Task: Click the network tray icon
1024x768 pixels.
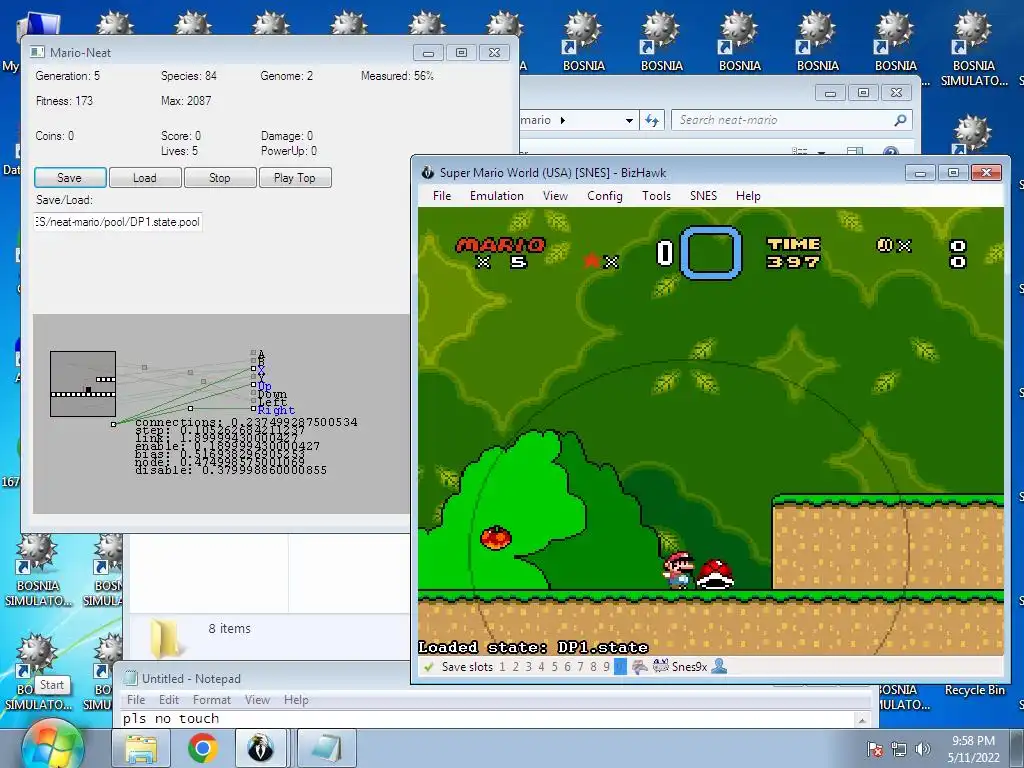Action: pos(899,749)
